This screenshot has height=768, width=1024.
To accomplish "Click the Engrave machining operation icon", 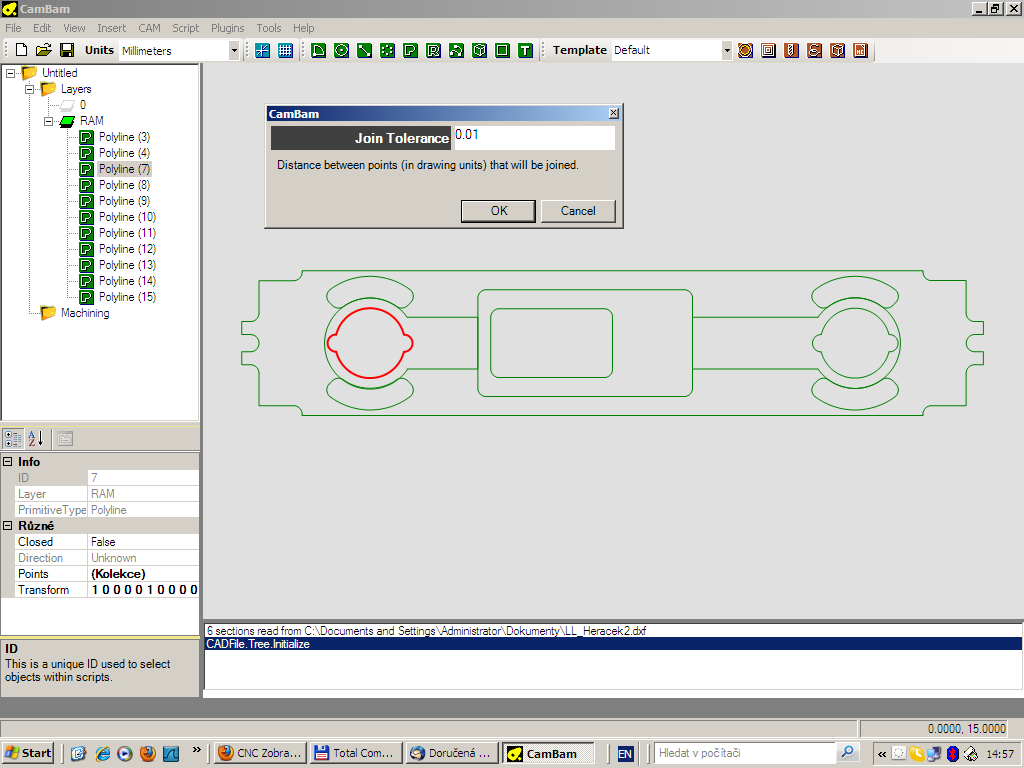I will pos(815,50).
